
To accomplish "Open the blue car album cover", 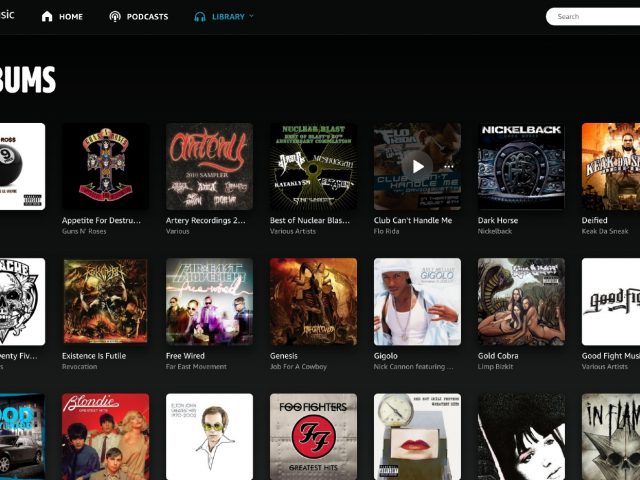I will tap(22, 437).
